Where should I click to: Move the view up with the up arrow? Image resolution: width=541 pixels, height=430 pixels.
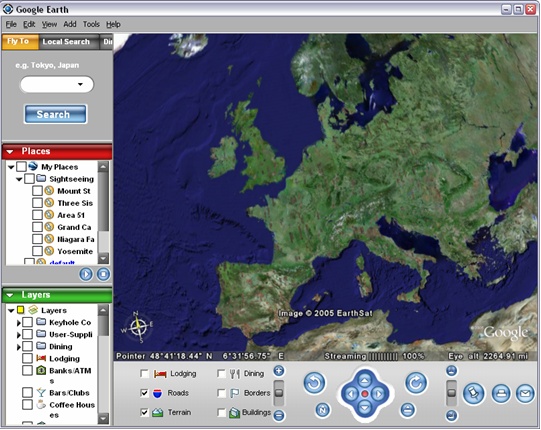[x=365, y=380]
